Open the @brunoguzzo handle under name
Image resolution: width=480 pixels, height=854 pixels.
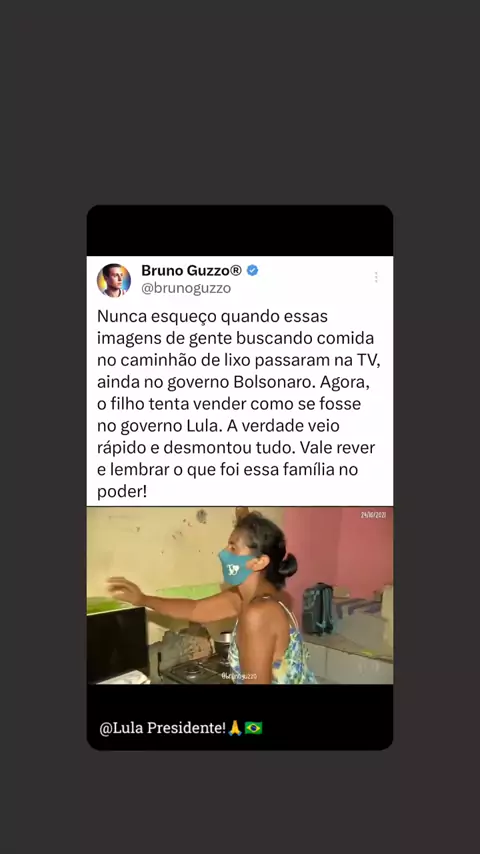(186, 288)
